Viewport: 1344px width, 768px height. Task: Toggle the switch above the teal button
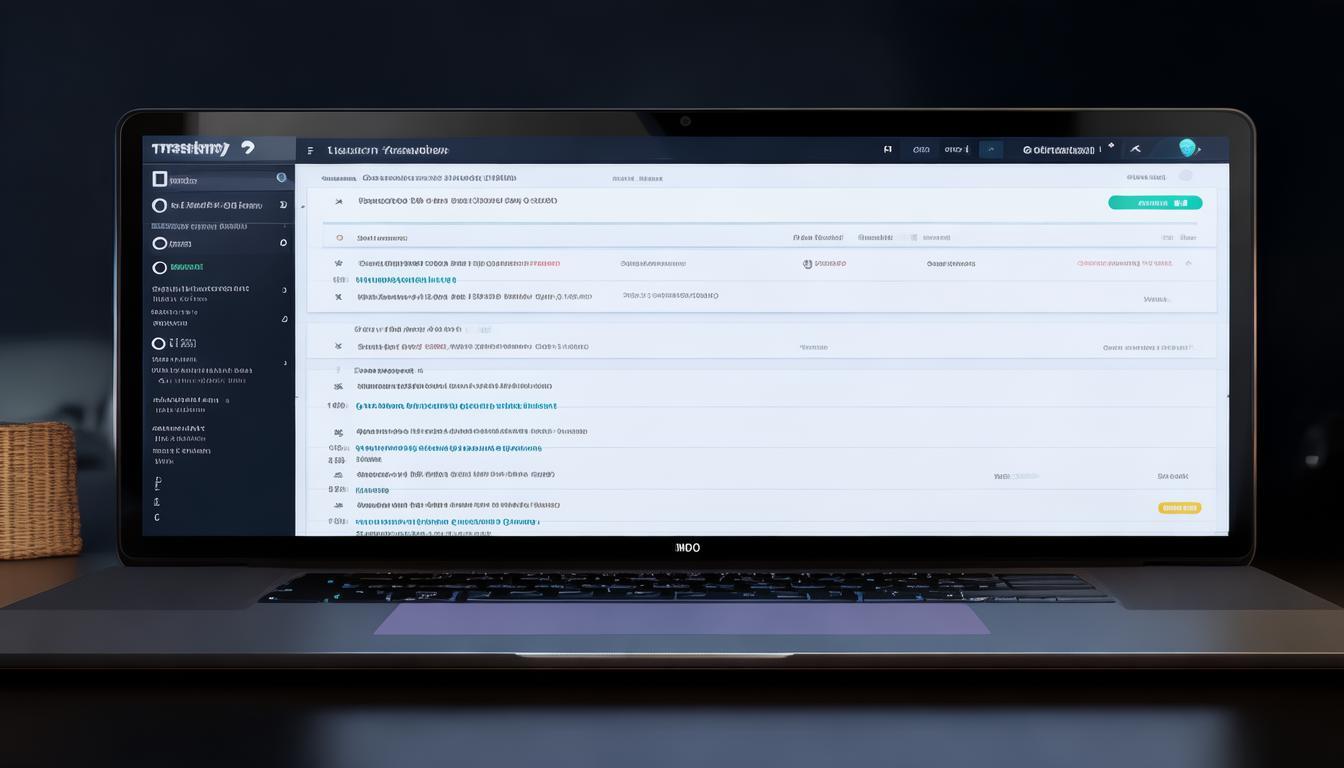tap(1185, 176)
